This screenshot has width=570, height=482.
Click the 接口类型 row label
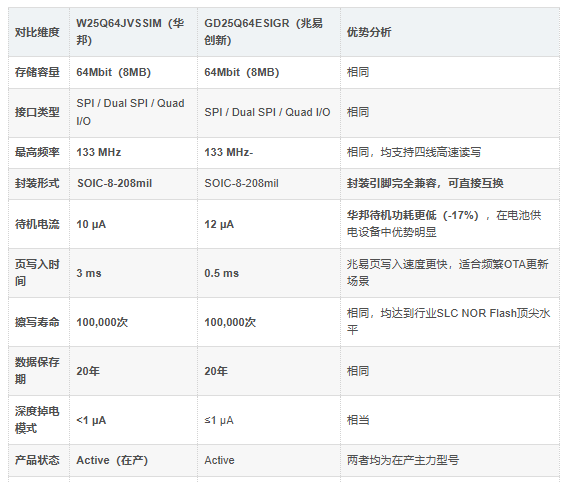(37, 112)
